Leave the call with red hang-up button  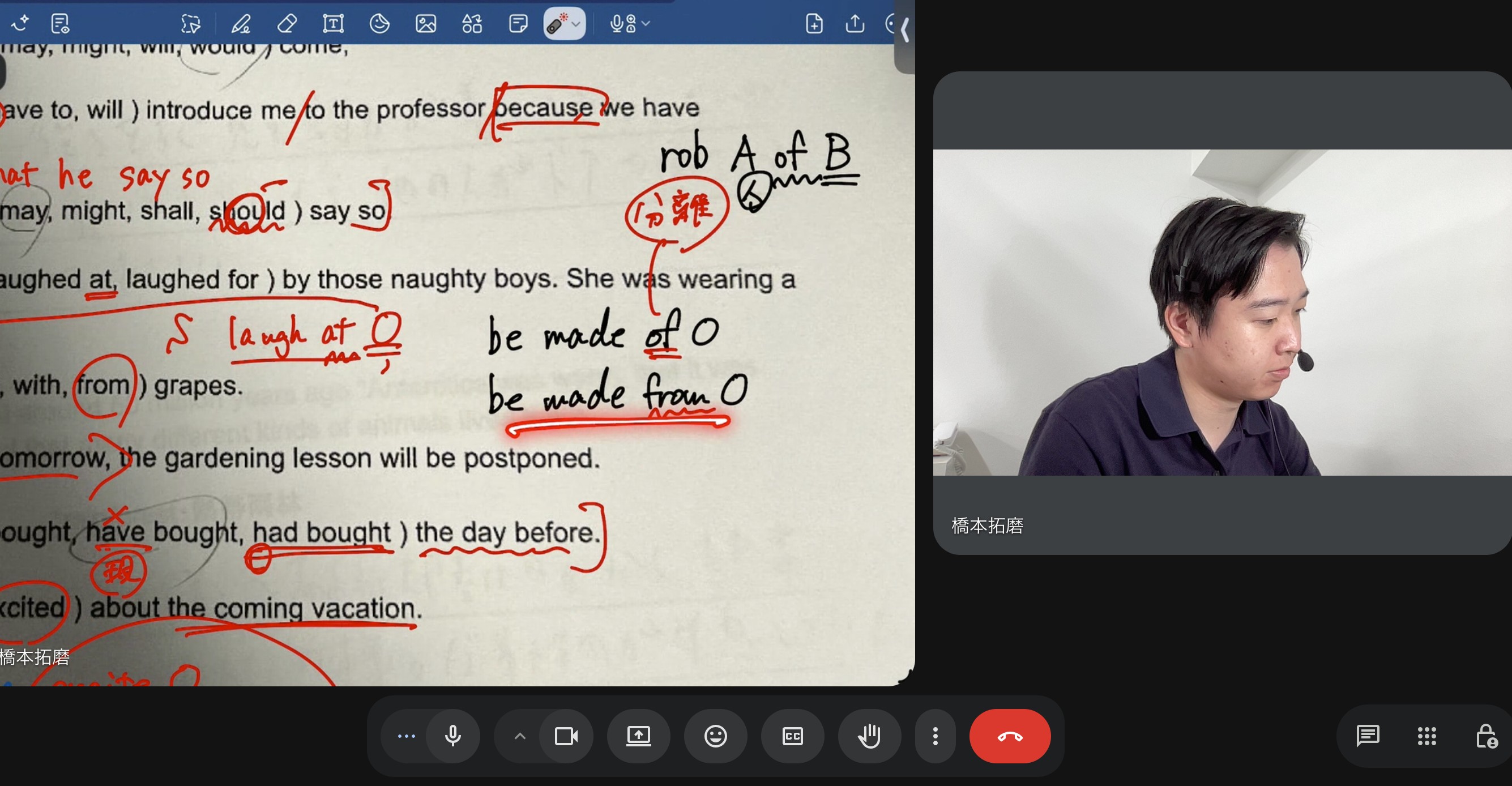pos(1010,736)
